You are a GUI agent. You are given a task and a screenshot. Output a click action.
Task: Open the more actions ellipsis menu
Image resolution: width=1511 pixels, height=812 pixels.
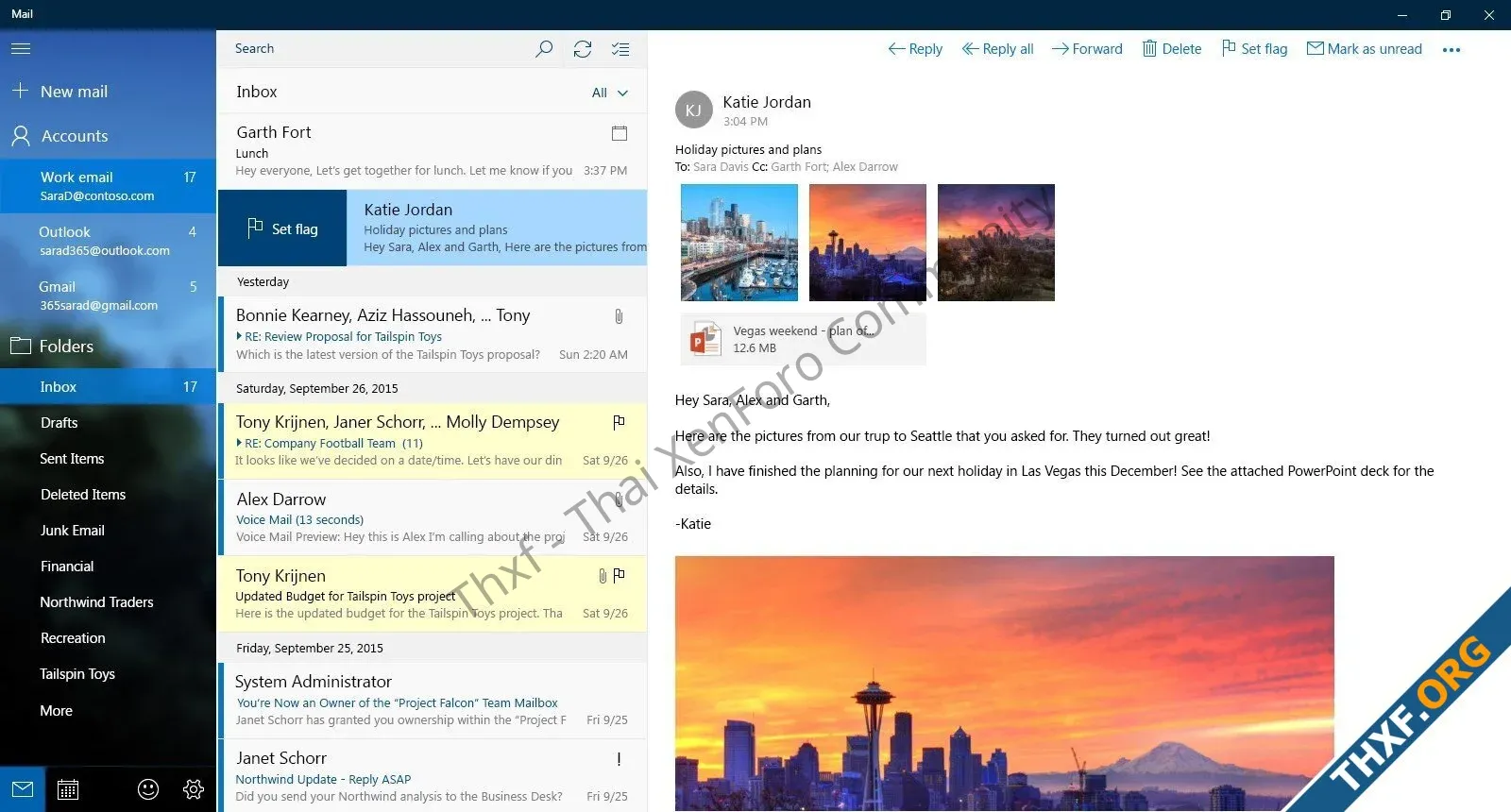pyautogui.click(x=1452, y=49)
